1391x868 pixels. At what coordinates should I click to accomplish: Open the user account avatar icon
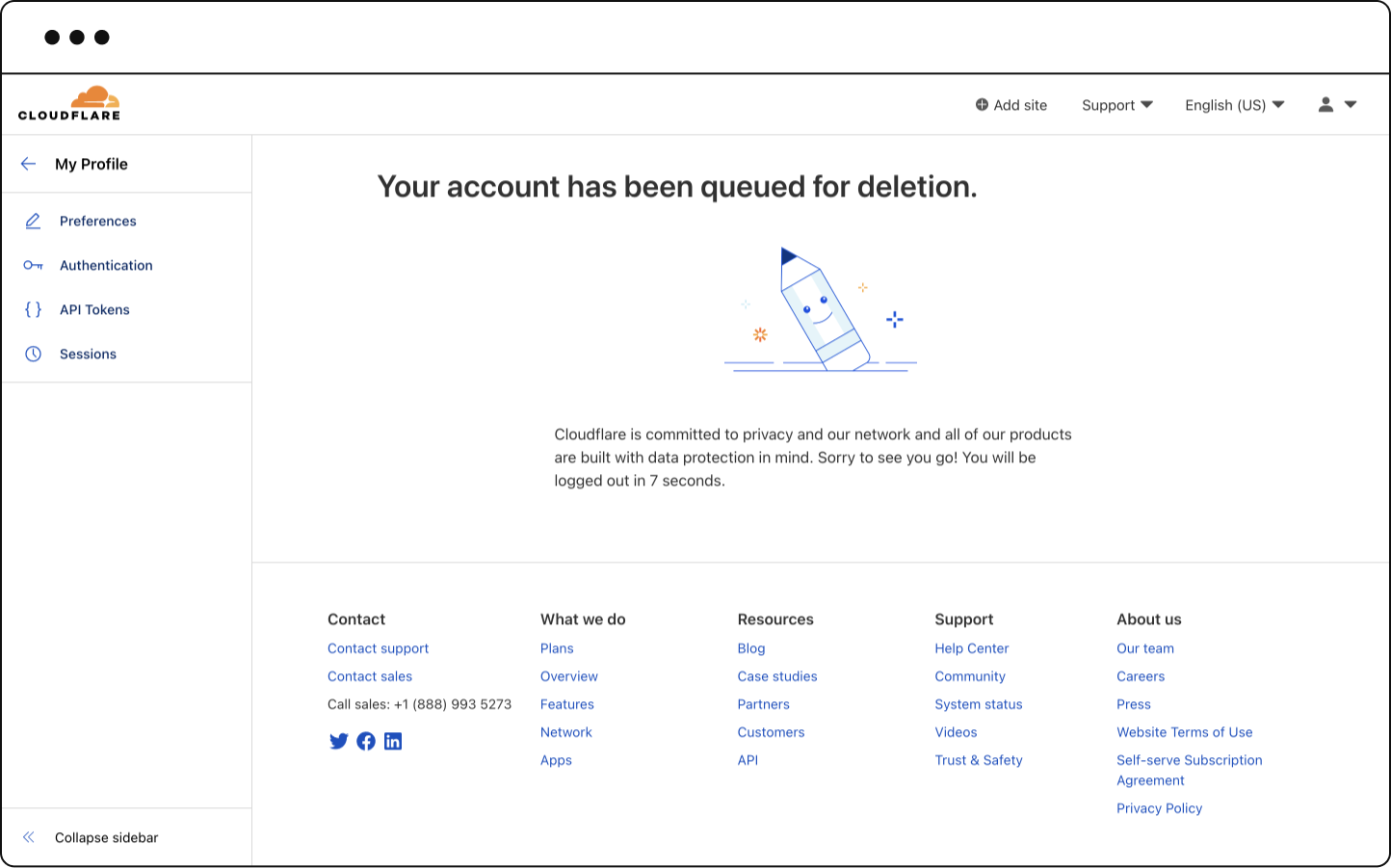point(1325,105)
